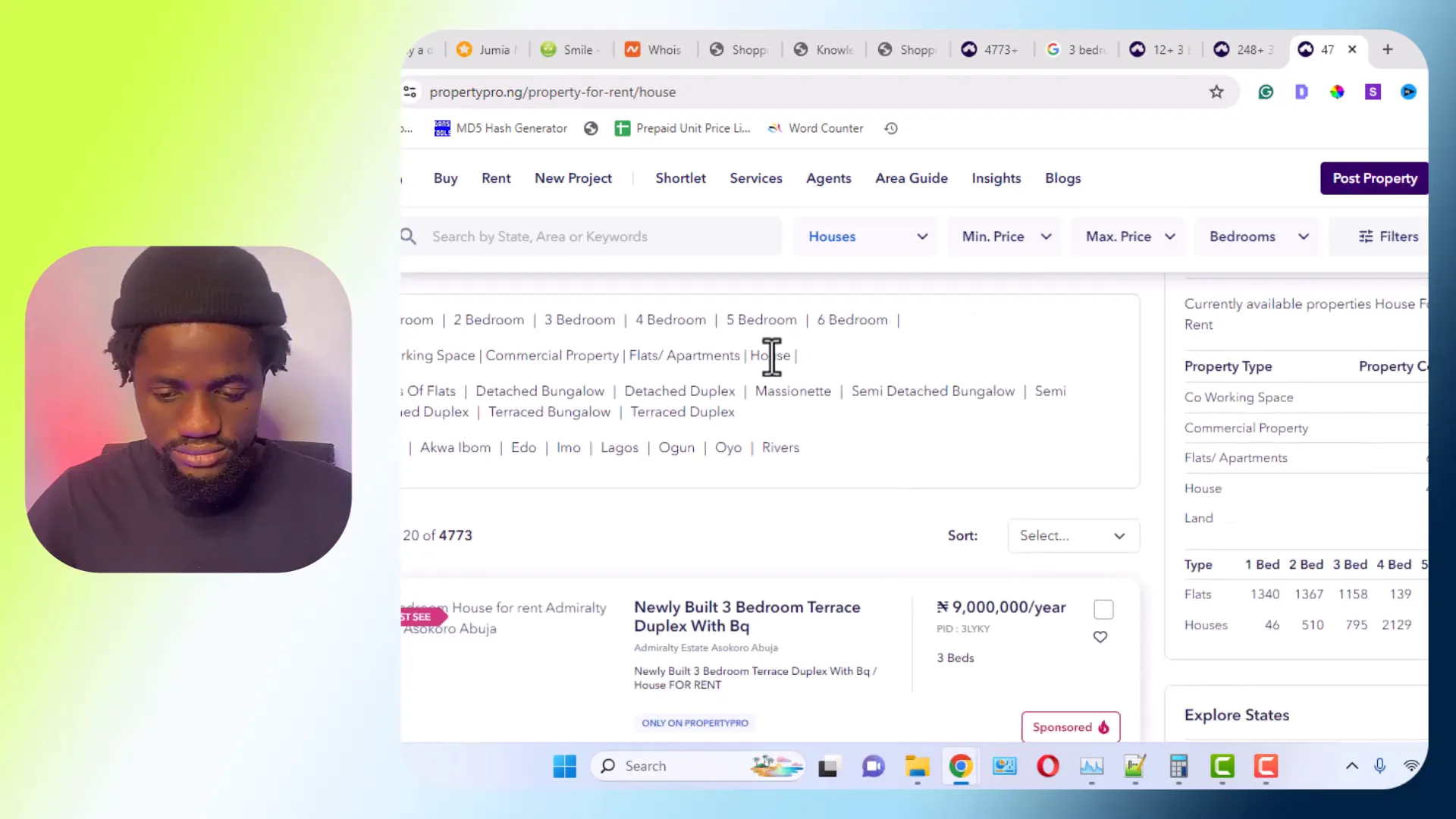The width and height of the screenshot is (1456, 819).
Task: Click the 1158 Flats 3 Bed count
Action: 1353,595
